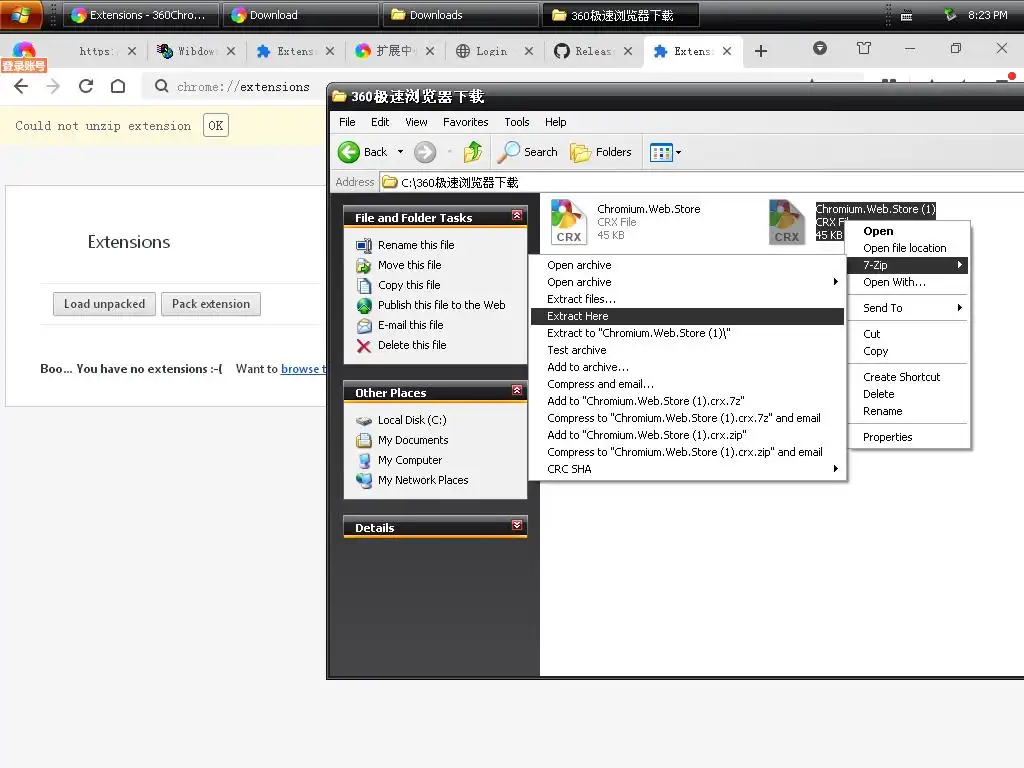
Task: Click Publish this file to the Web
Action: 441,305
